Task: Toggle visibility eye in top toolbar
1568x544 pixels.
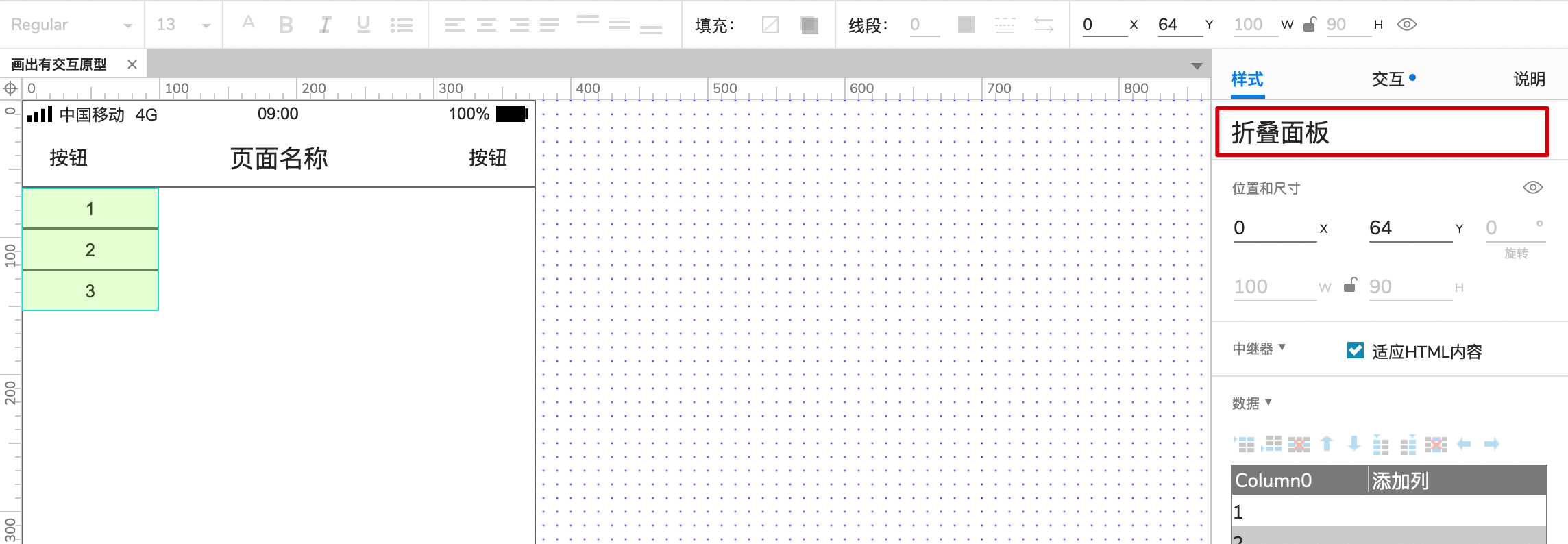Action: coord(1407,25)
